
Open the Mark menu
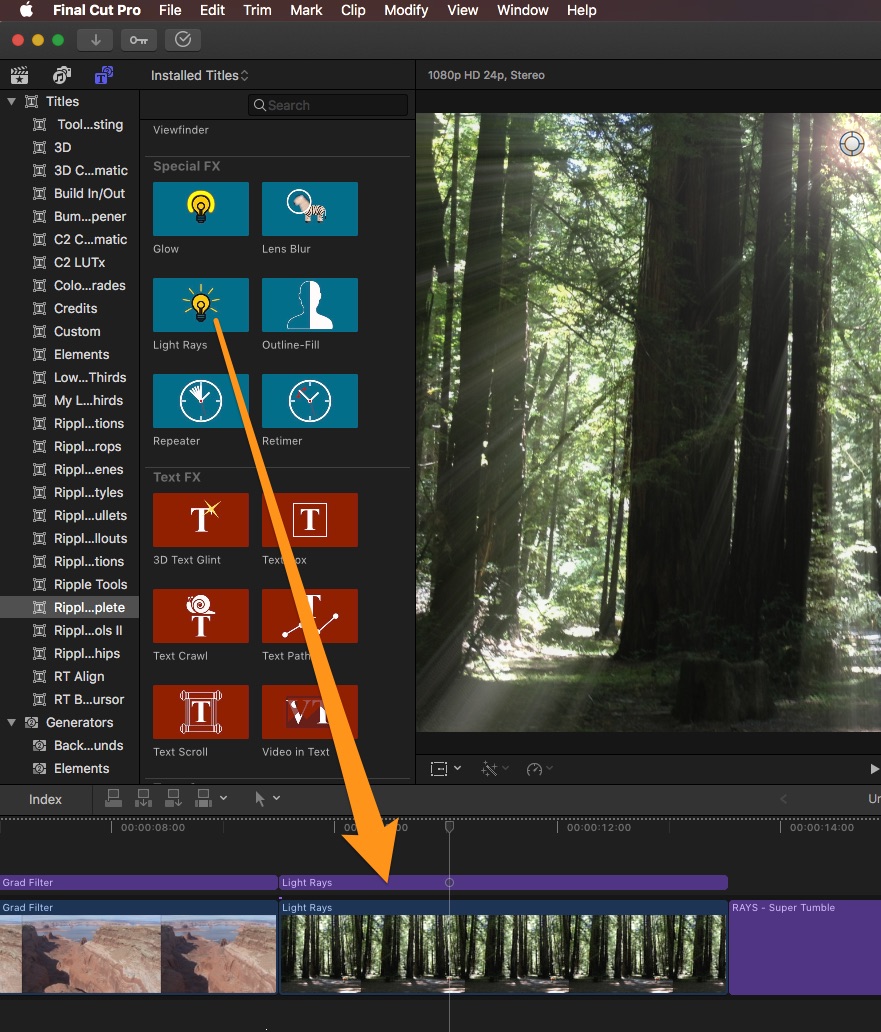pos(306,10)
